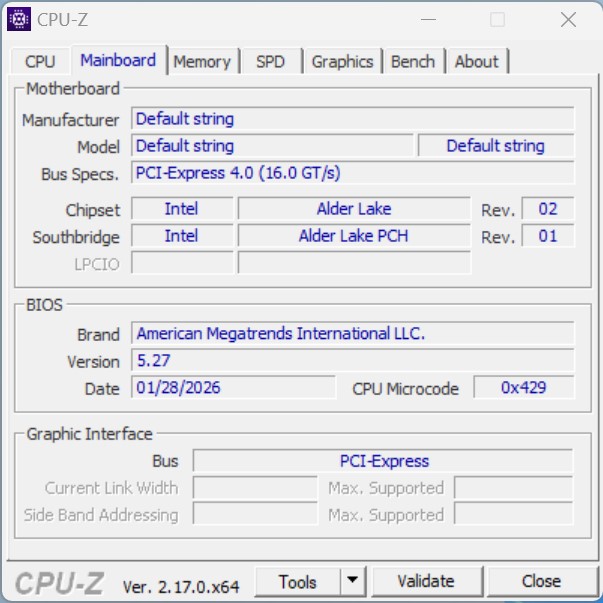Image resolution: width=603 pixels, height=603 pixels.
Task: Click the CPU-Z logo at bottom left
Action: 60,583
